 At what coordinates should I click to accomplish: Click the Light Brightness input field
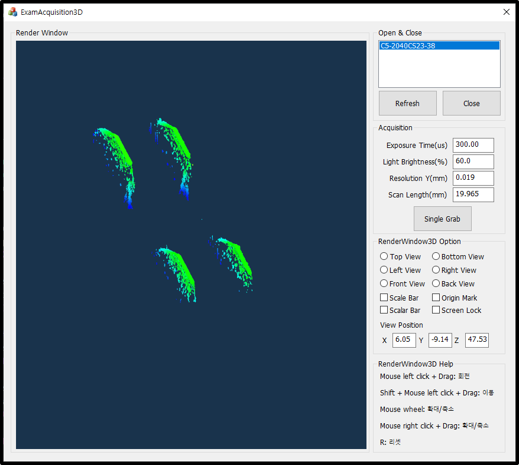473,162
